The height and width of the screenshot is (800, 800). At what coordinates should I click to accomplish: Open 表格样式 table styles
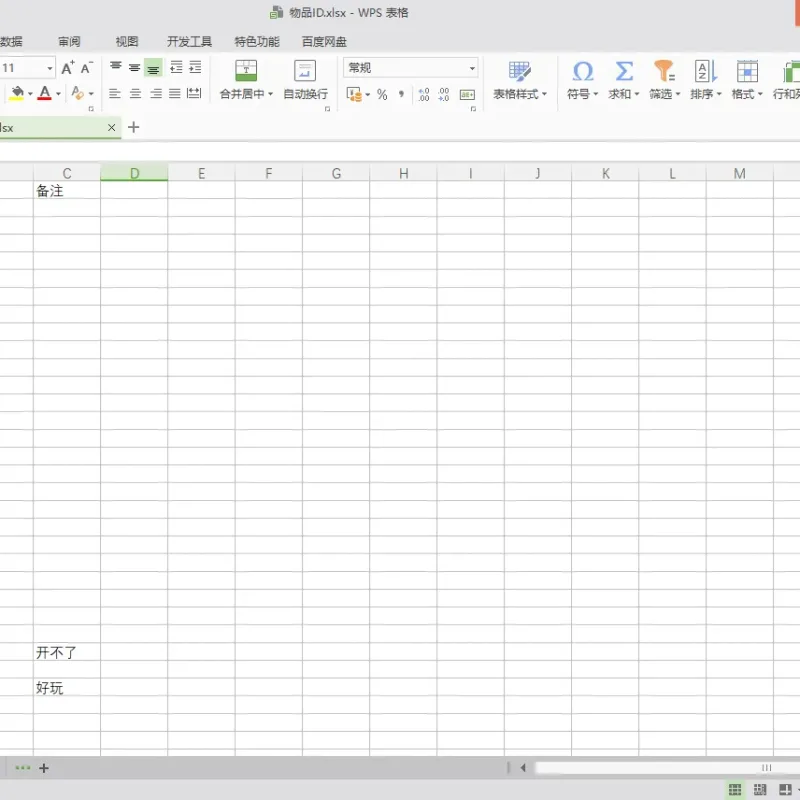[x=520, y=79]
